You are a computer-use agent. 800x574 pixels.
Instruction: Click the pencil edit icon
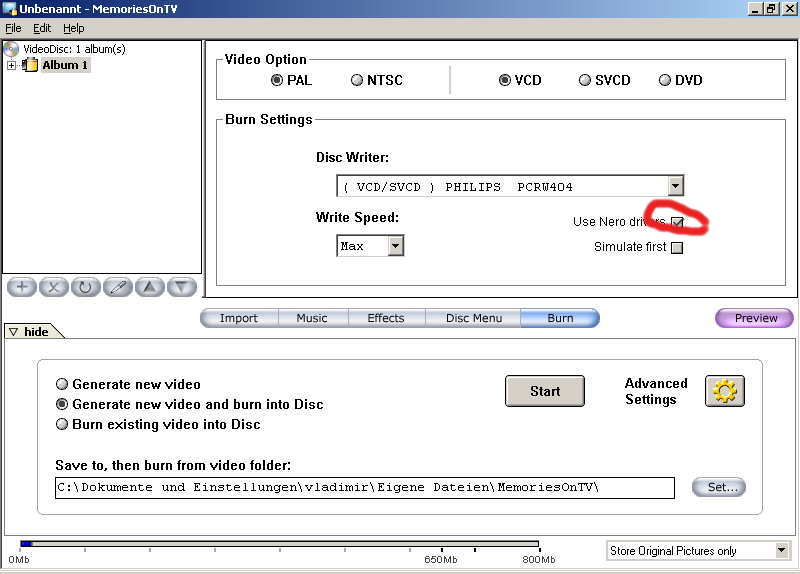pos(117,287)
